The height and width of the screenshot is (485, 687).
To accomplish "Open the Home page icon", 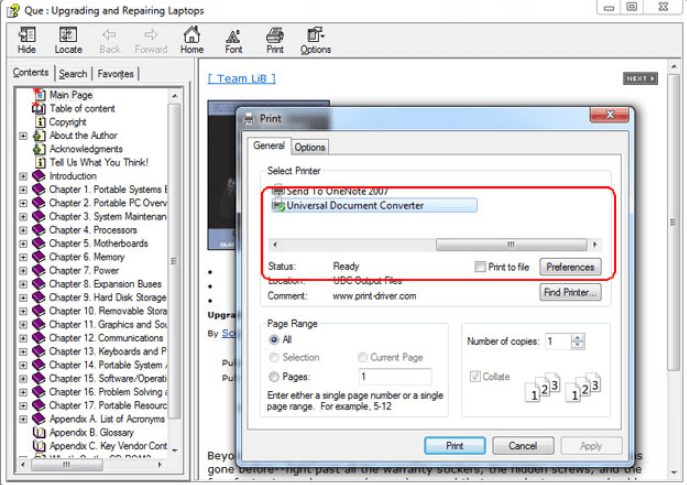I will [191, 35].
